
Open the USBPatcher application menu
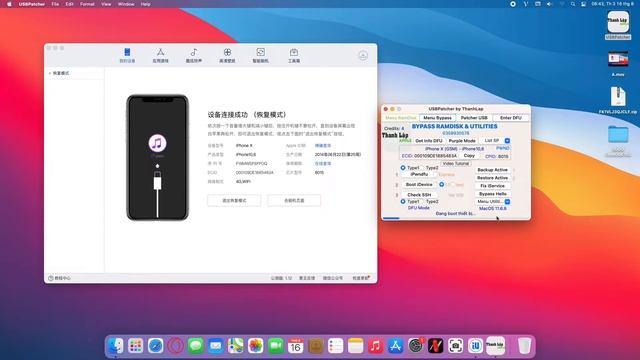click(32, 4)
